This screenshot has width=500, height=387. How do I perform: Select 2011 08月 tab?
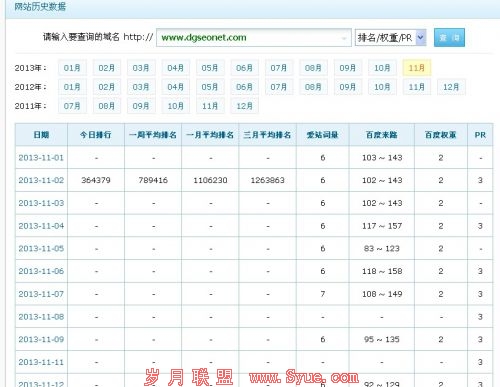tap(107, 106)
